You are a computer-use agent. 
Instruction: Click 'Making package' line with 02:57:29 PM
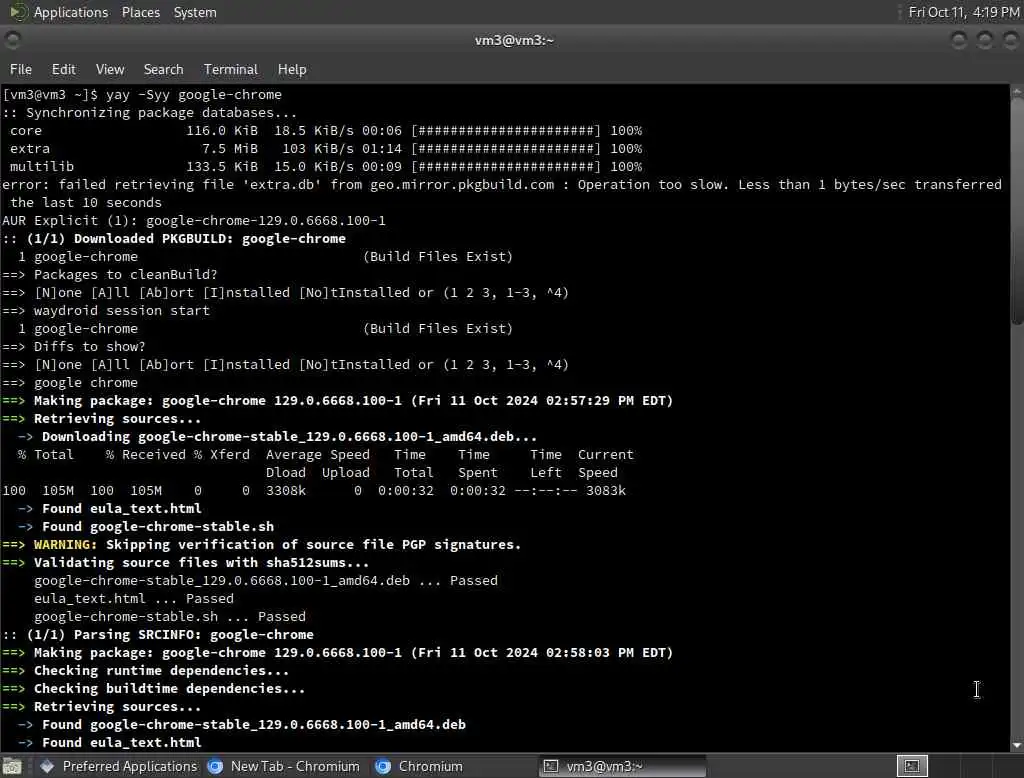(338, 400)
